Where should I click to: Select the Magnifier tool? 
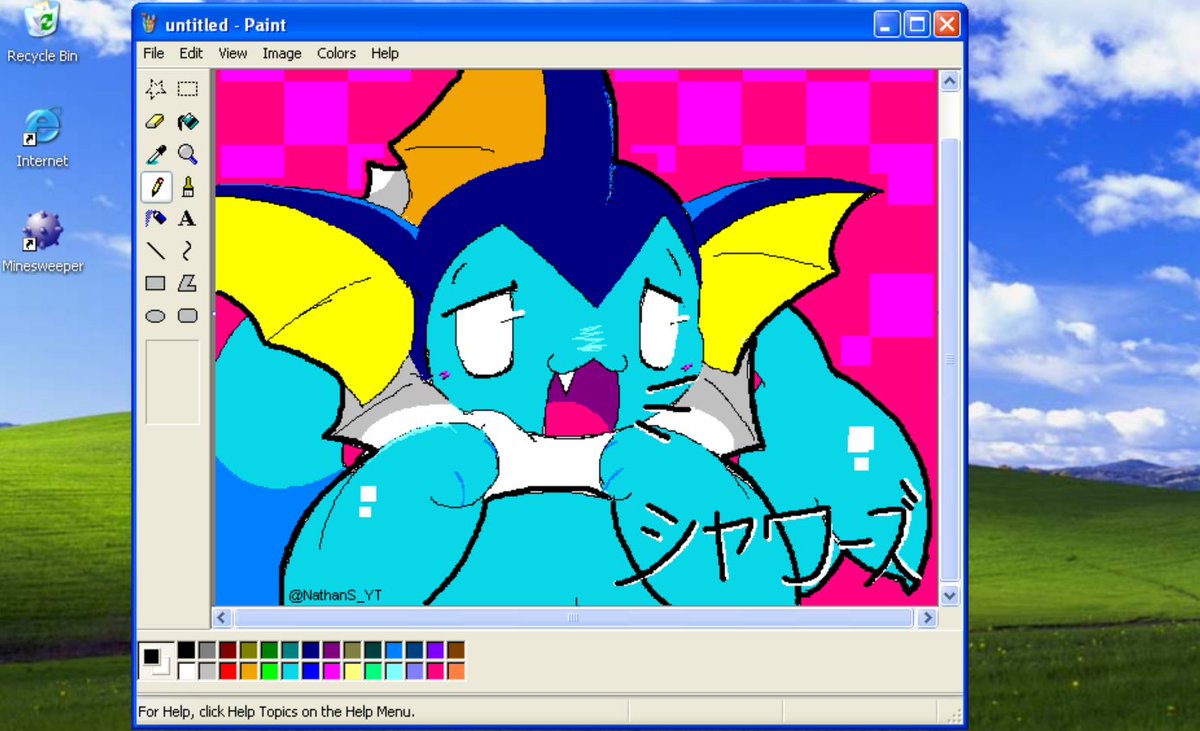click(x=187, y=154)
